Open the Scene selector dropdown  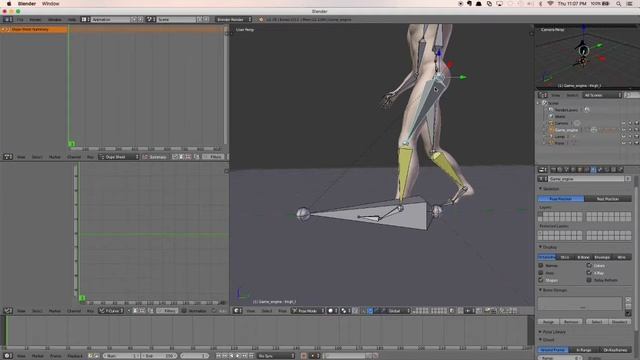(x=177, y=20)
